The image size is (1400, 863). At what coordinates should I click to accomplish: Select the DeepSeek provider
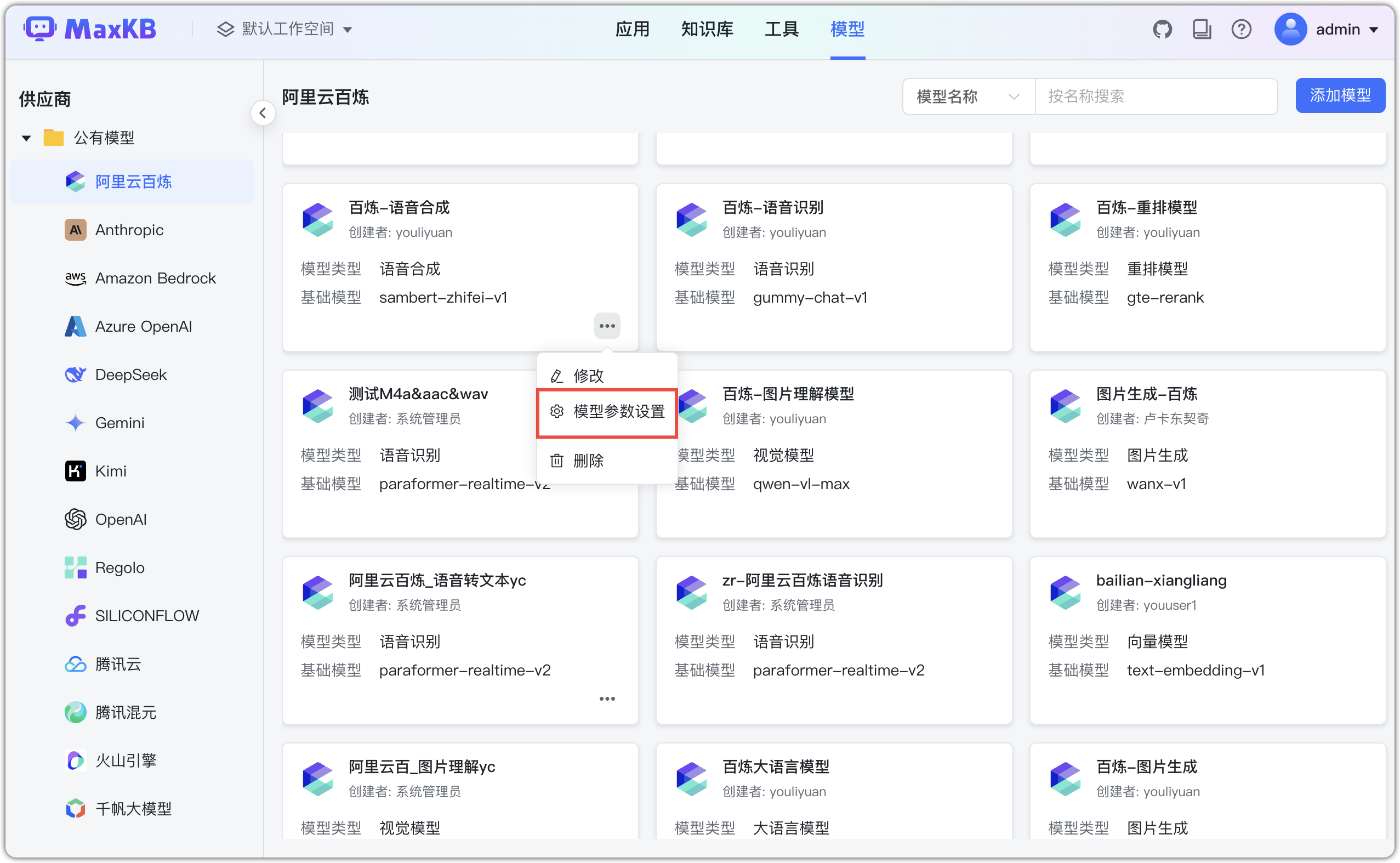pyautogui.click(x=132, y=374)
